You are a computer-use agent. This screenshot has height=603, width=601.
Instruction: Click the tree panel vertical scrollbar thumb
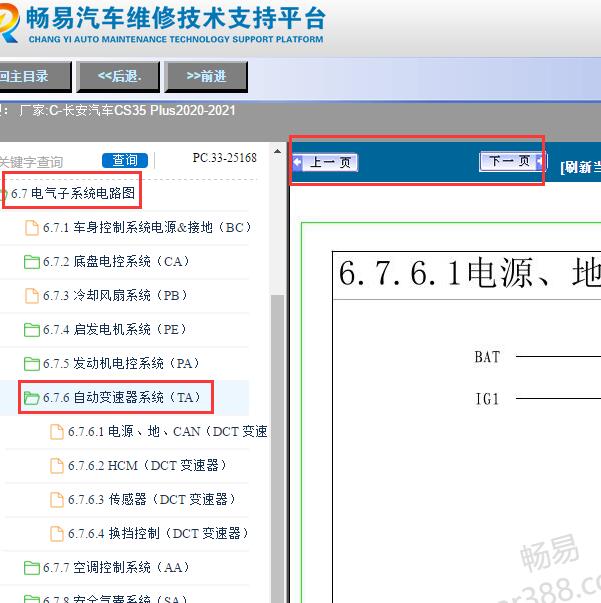coord(277,448)
